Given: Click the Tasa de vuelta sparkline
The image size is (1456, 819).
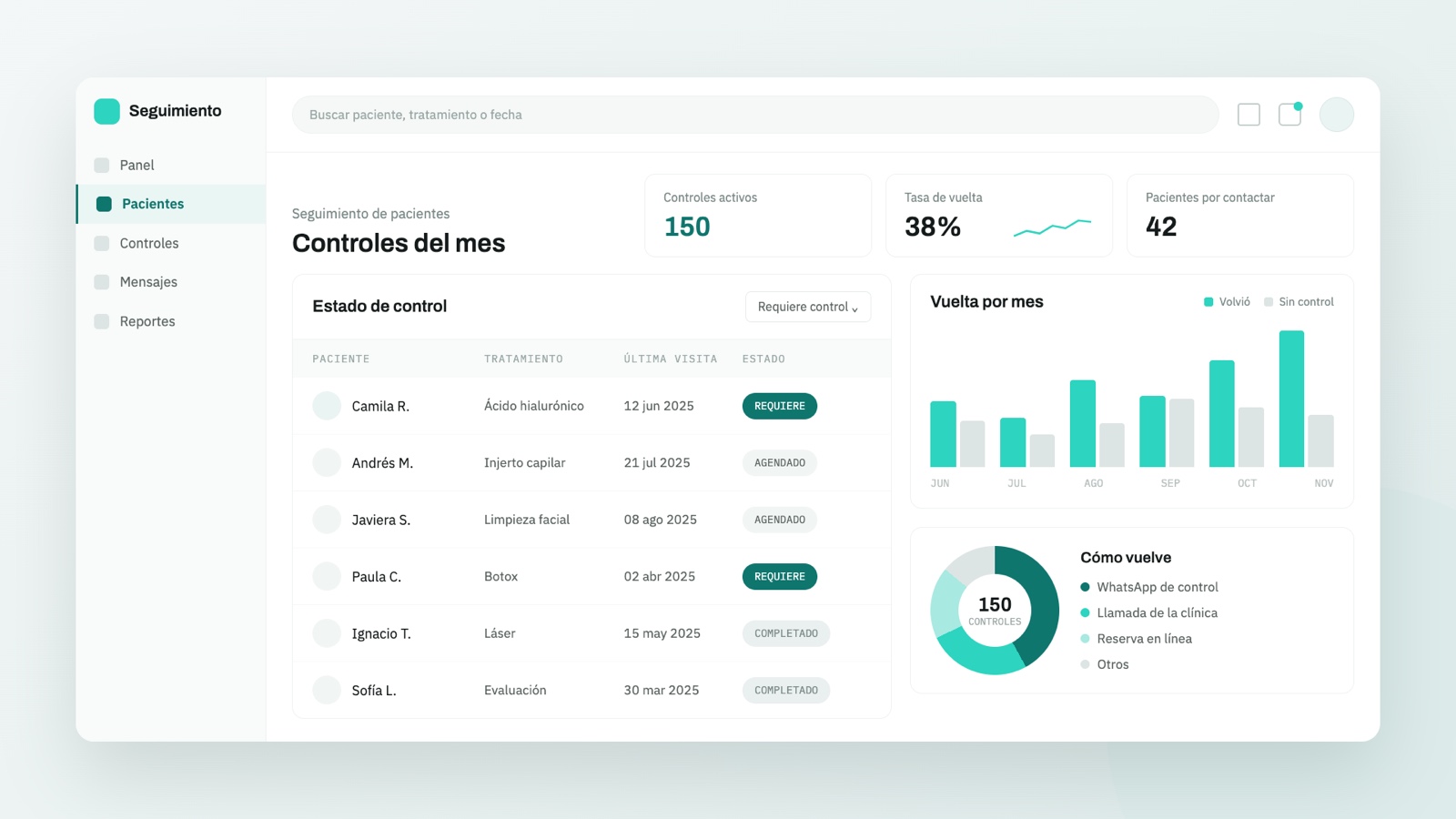Looking at the screenshot, I should [1052, 227].
